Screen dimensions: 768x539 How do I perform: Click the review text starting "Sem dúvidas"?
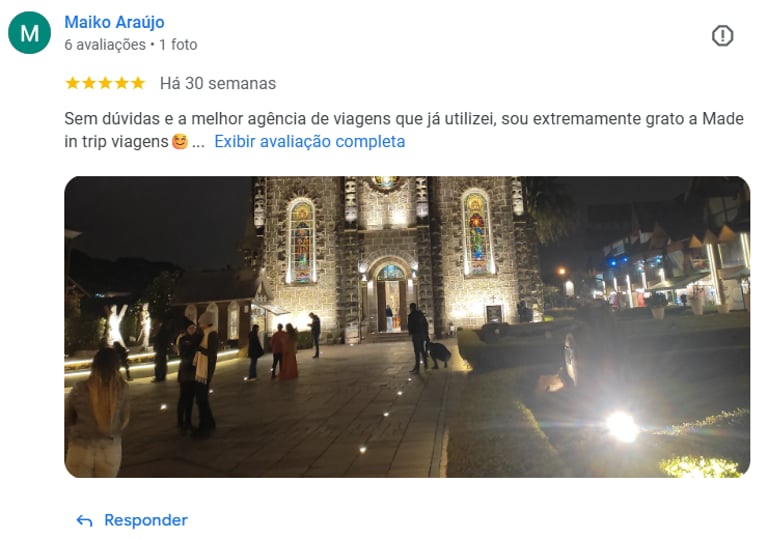click(404, 130)
